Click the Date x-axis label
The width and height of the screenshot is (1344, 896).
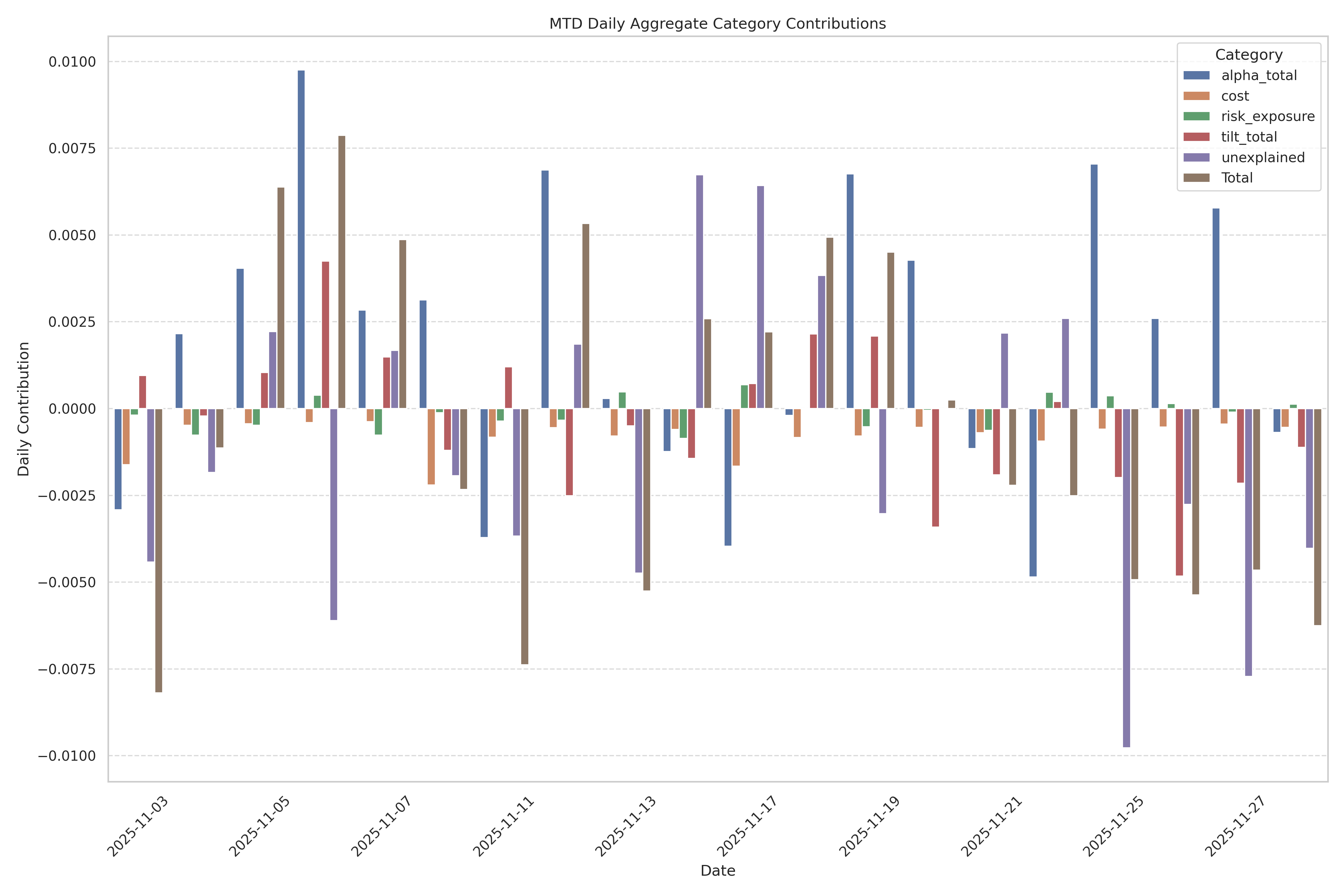coord(718,870)
